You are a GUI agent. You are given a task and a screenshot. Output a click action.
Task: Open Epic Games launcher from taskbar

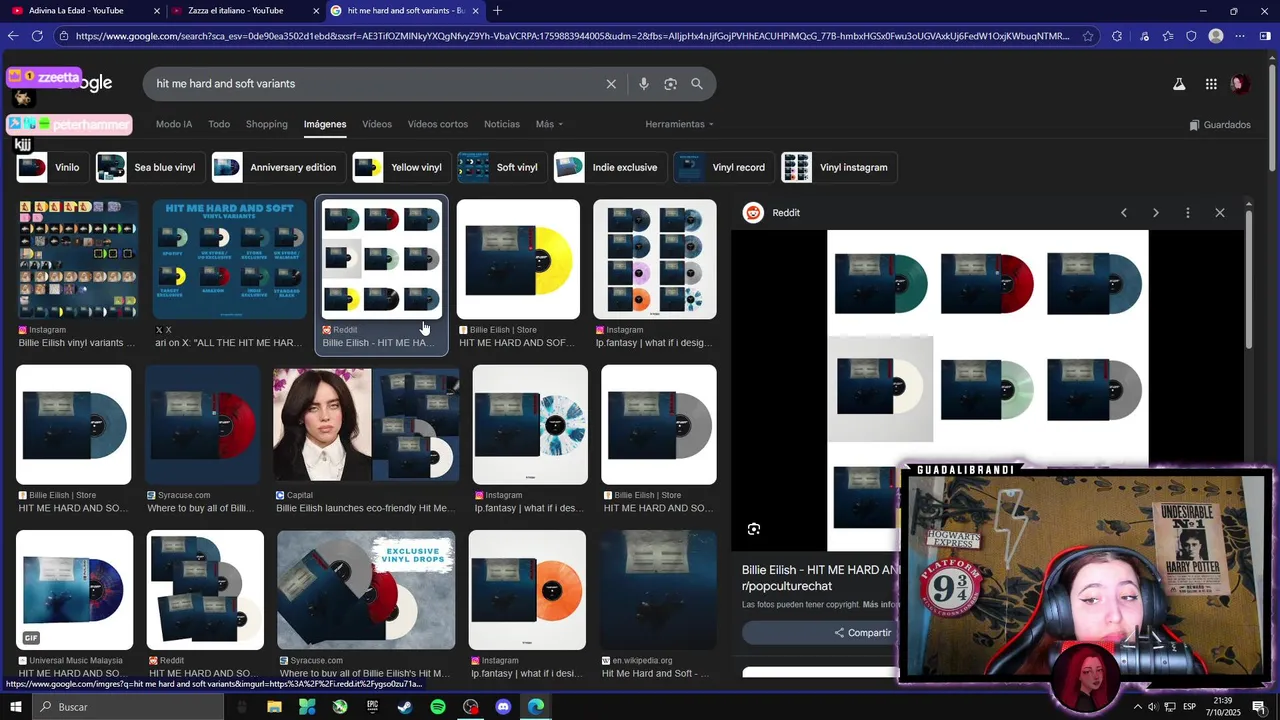tap(373, 707)
